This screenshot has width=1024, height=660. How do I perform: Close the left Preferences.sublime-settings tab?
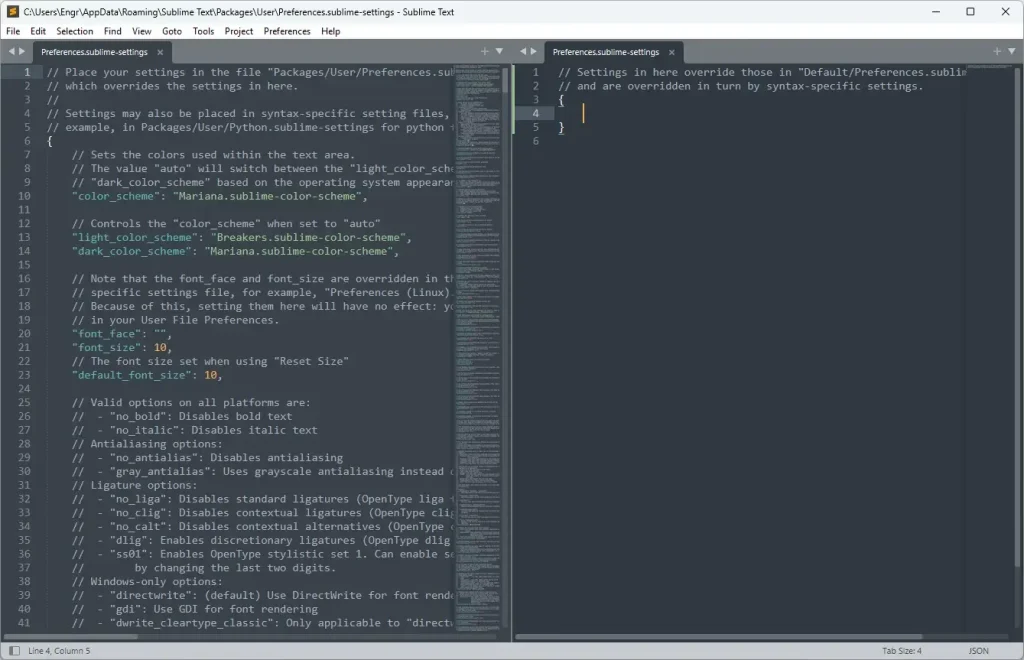click(160, 52)
